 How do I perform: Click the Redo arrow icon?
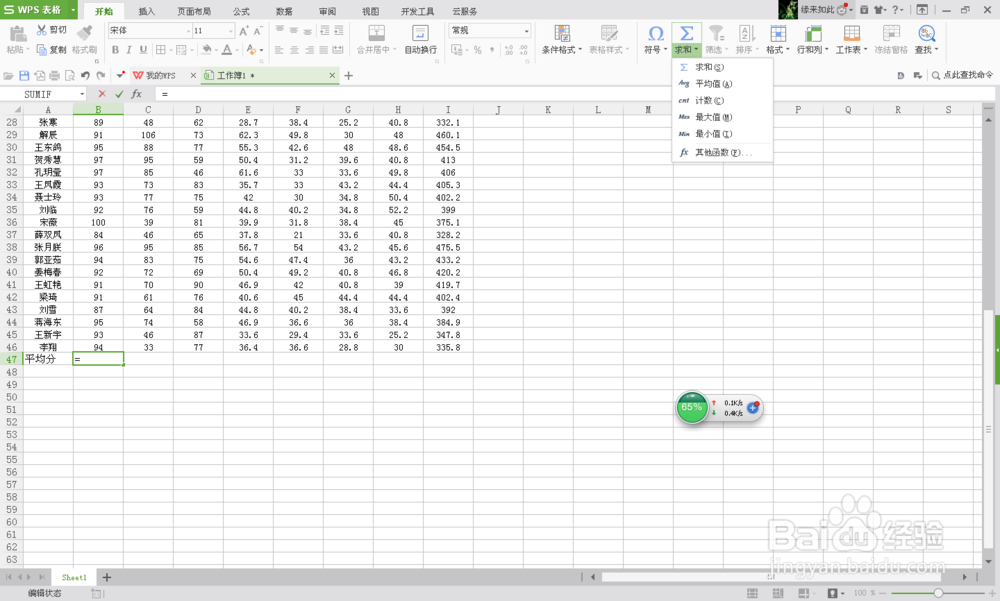tap(101, 75)
